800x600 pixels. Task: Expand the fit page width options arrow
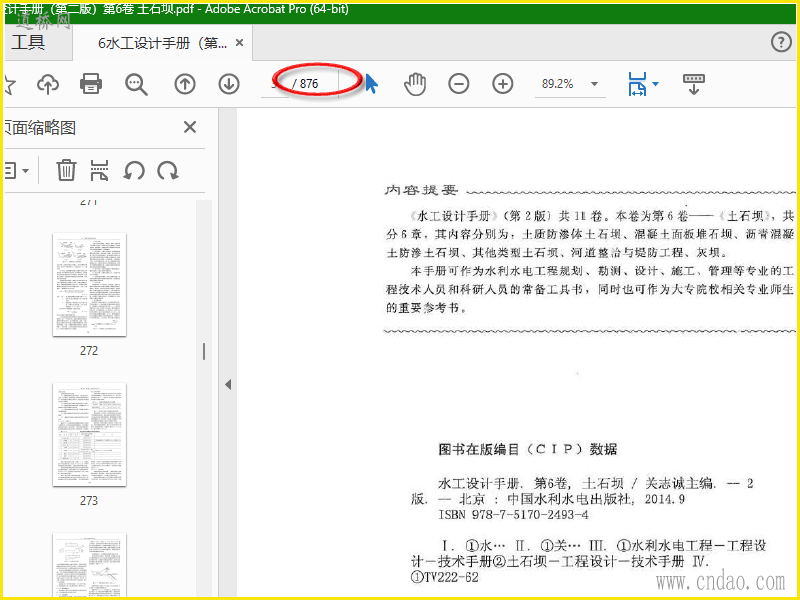[656, 84]
